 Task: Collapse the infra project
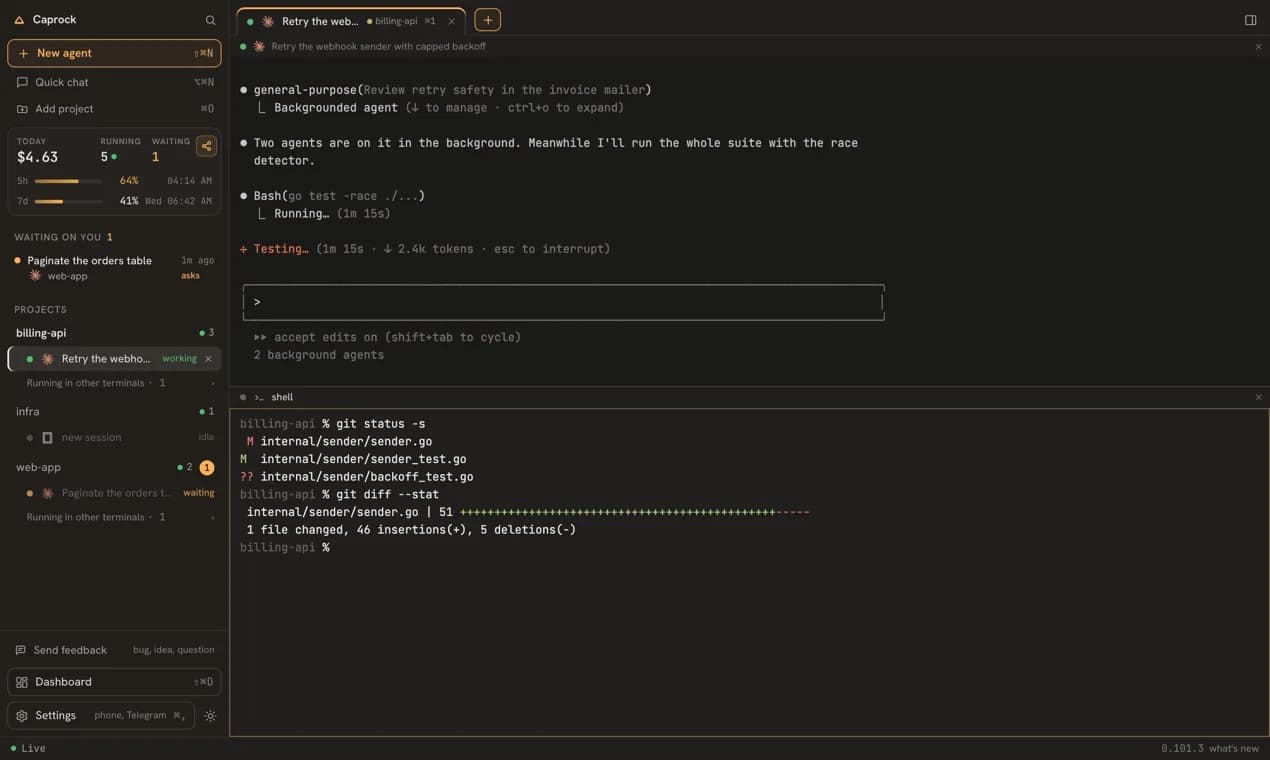point(27,411)
